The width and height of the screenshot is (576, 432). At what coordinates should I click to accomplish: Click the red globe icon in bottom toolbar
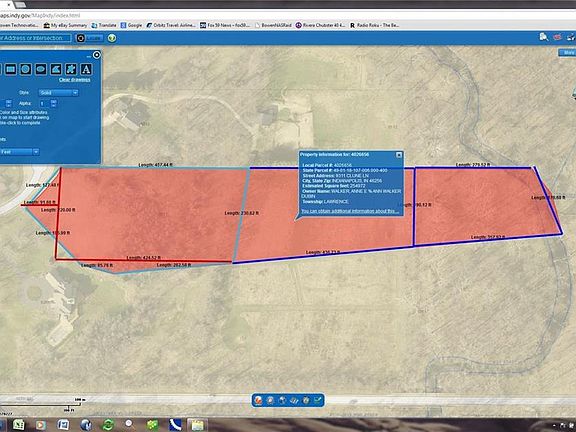point(258,400)
